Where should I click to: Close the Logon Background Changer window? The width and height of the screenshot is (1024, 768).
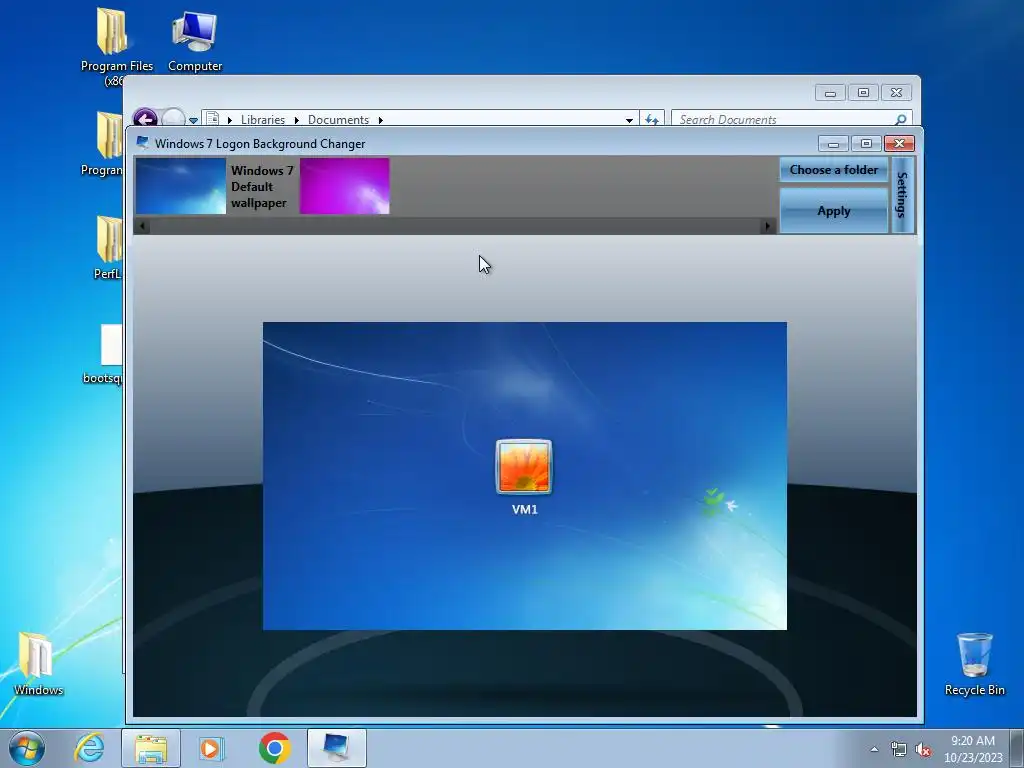click(x=899, y=144)
